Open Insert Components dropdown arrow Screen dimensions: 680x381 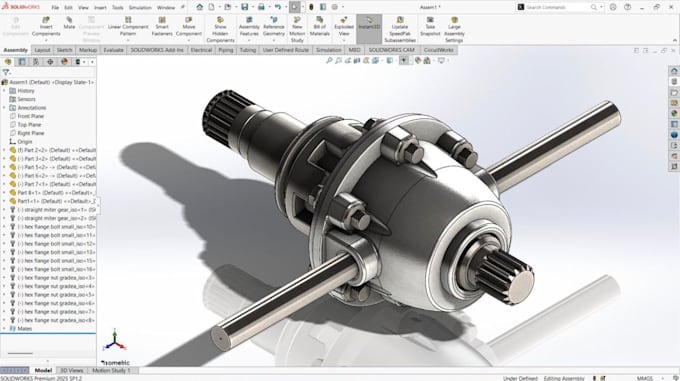(x=46, y=40)
